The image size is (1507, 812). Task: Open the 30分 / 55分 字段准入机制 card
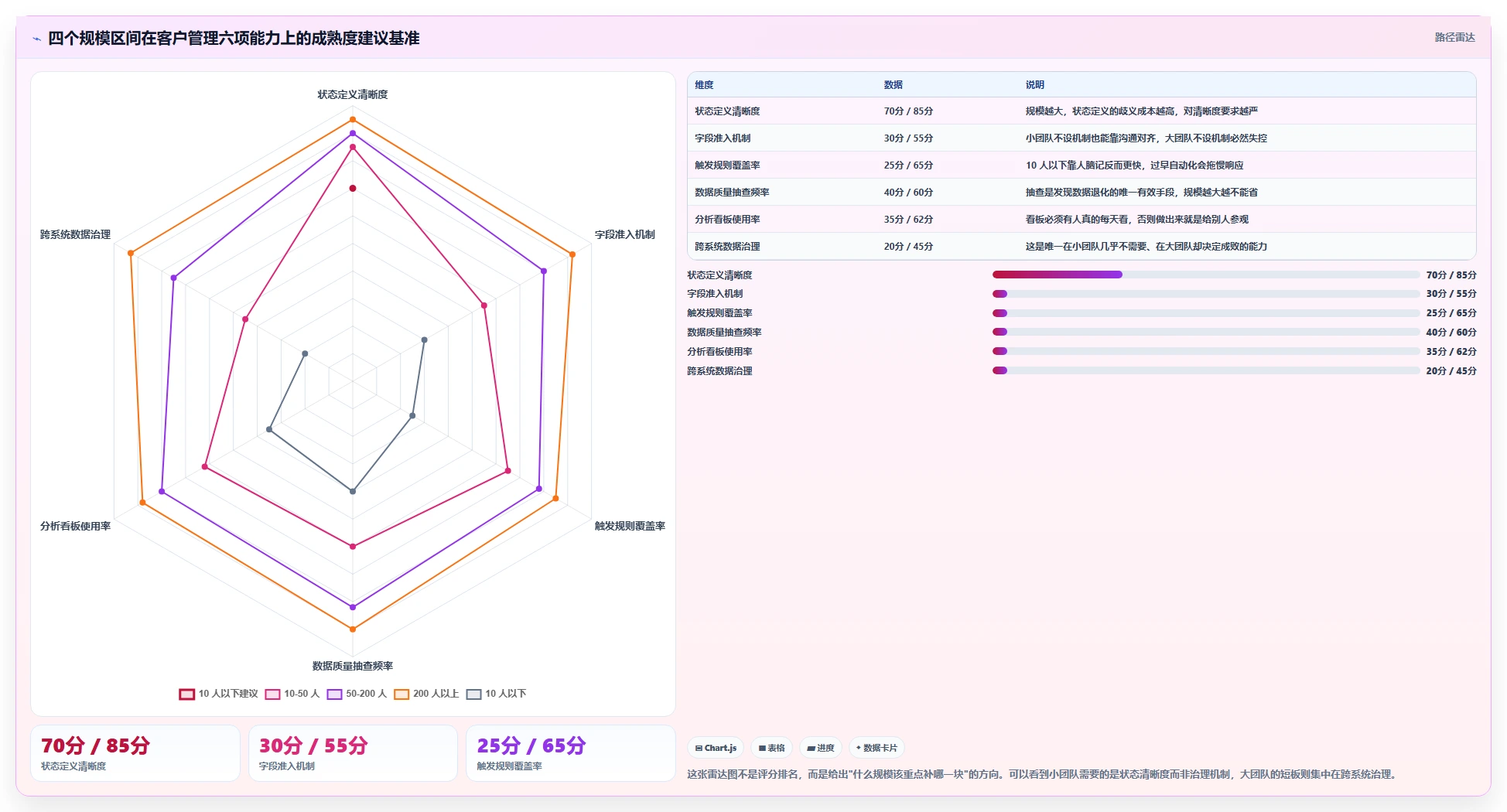point(353,753)
